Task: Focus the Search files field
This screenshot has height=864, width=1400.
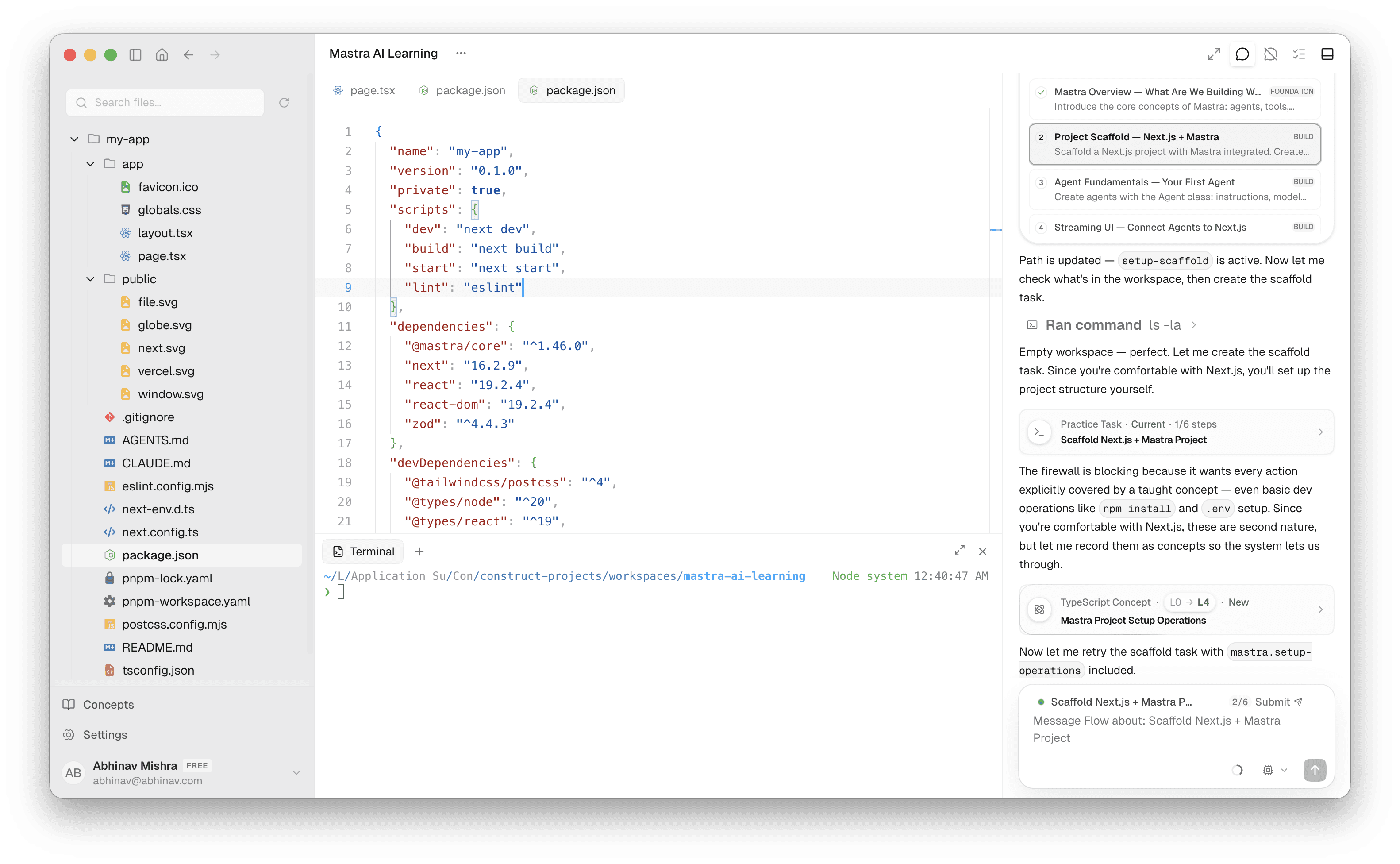Action: (x=165, y=103)
